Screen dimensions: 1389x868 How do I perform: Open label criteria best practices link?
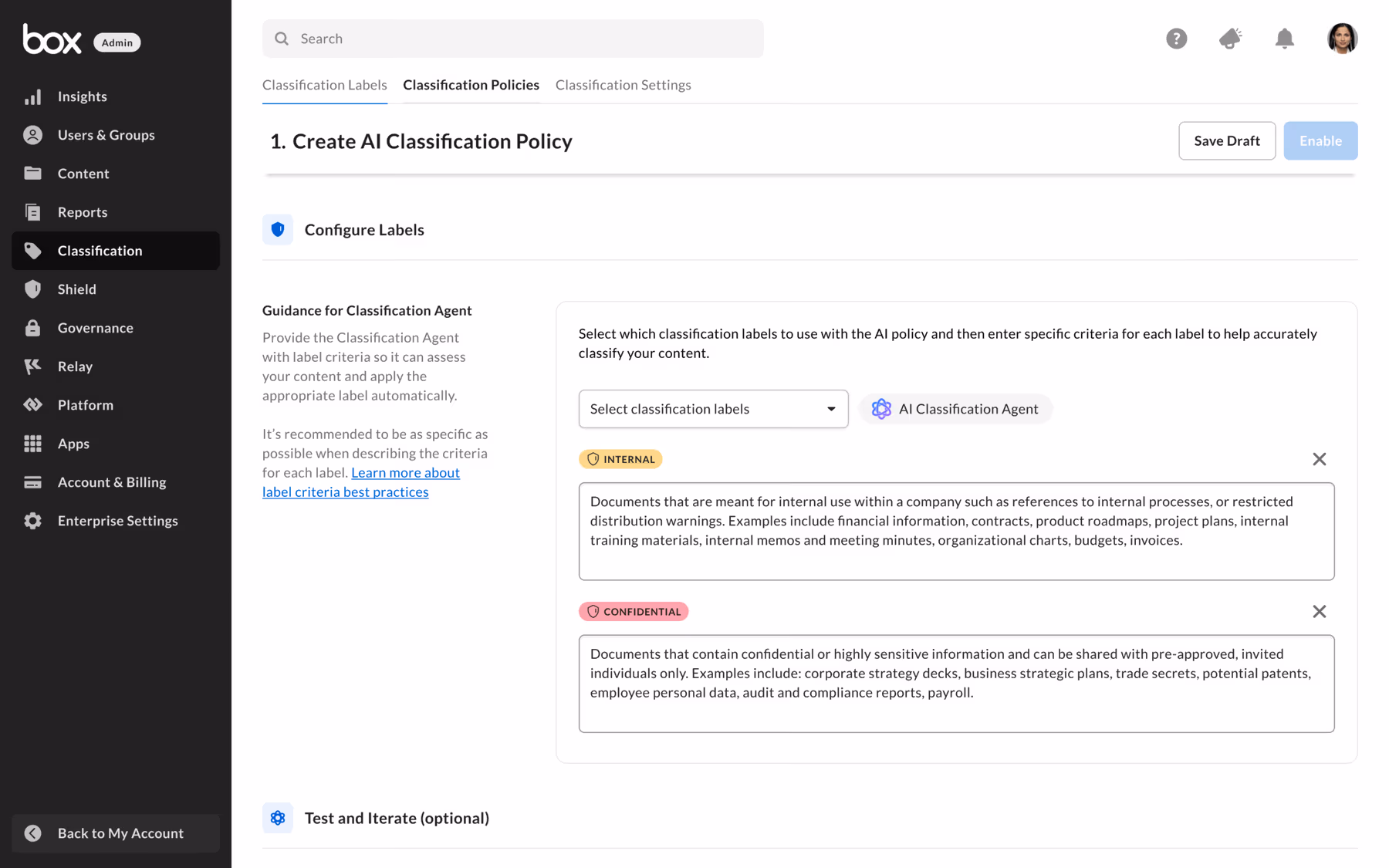pyautogui.click(x=345, y=491)
